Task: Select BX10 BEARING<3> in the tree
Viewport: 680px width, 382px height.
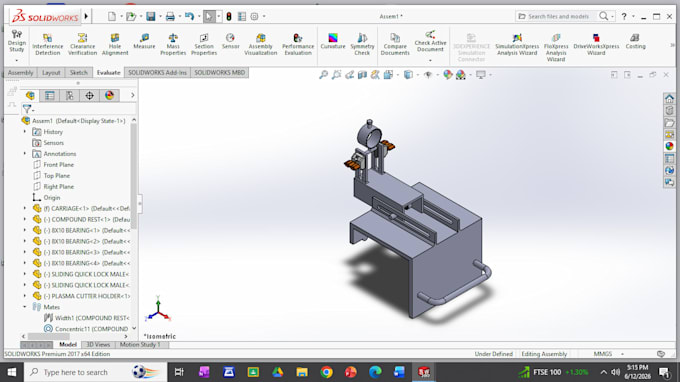Action: click(81, 252)
